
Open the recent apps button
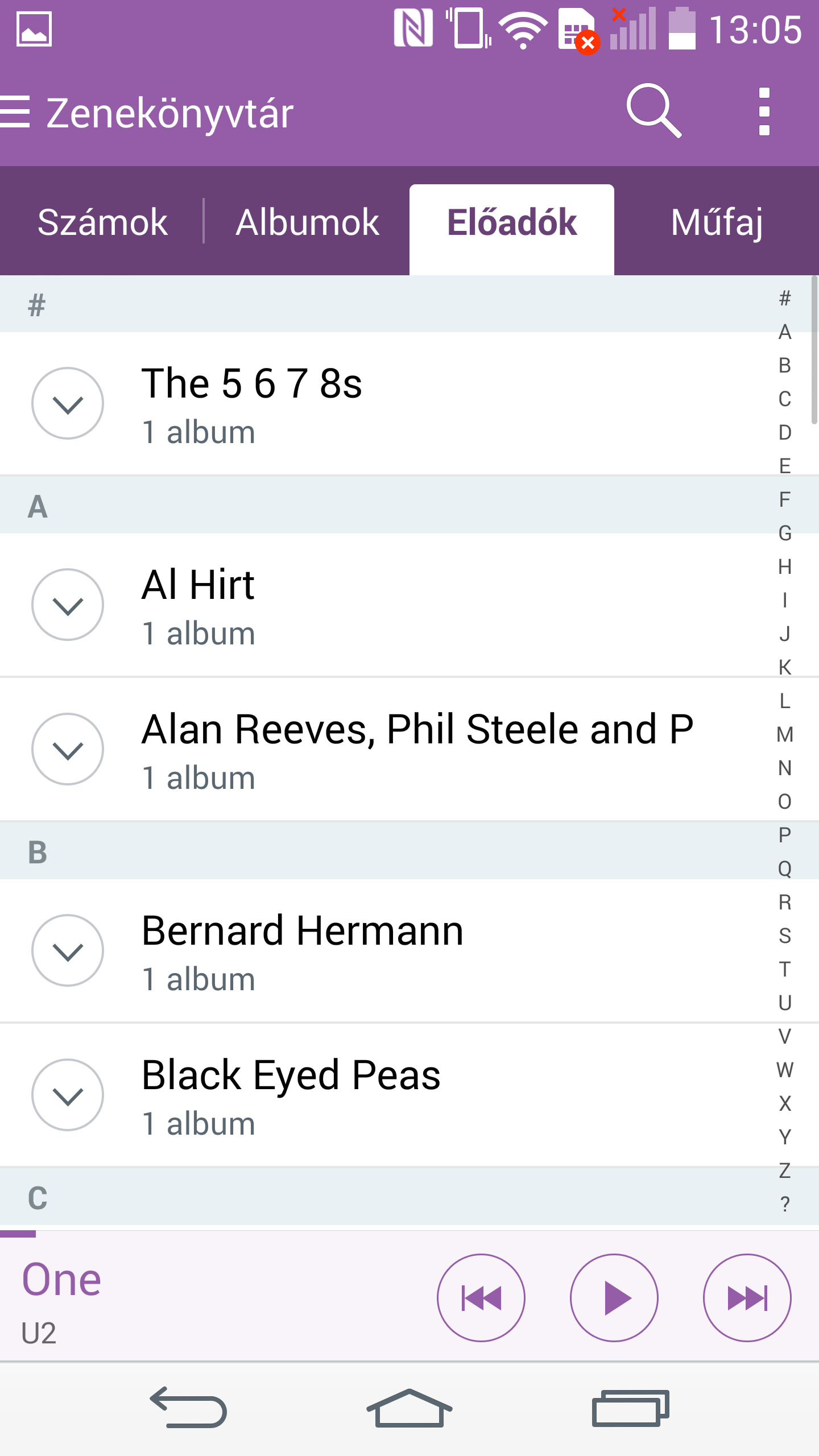[630, 1408]
